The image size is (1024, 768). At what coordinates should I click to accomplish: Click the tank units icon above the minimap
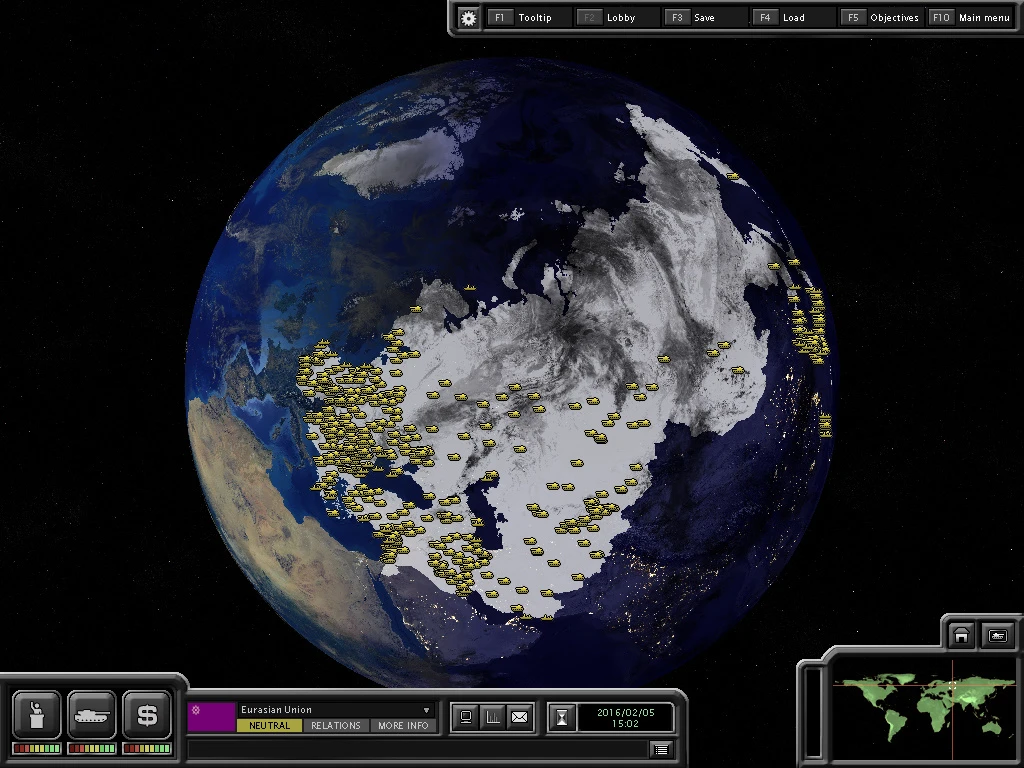coord(997,635)
